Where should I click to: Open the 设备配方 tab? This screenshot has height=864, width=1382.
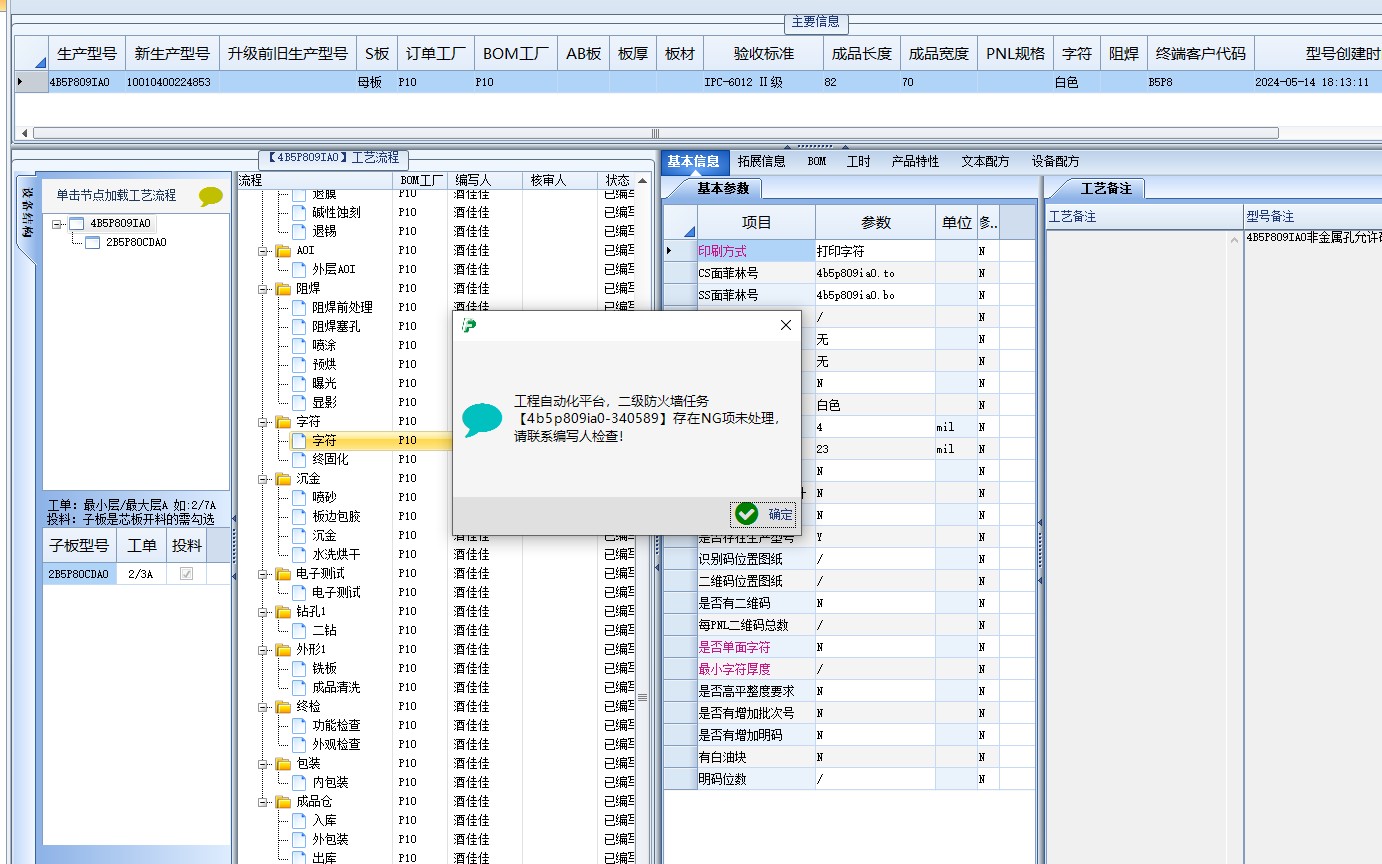click(x=1055, y=161)
